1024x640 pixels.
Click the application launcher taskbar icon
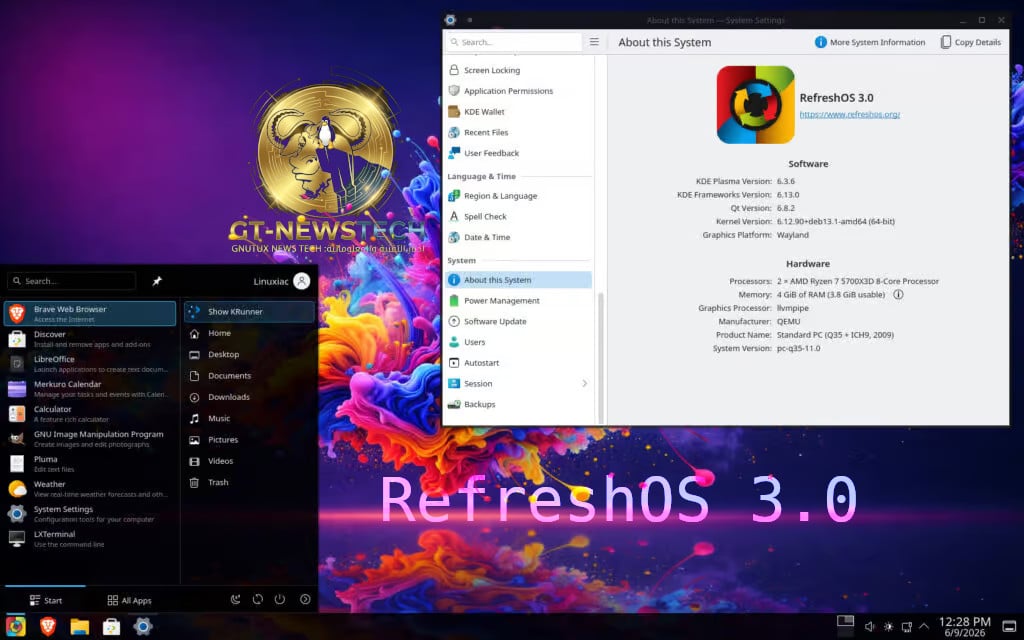point(16,626)
